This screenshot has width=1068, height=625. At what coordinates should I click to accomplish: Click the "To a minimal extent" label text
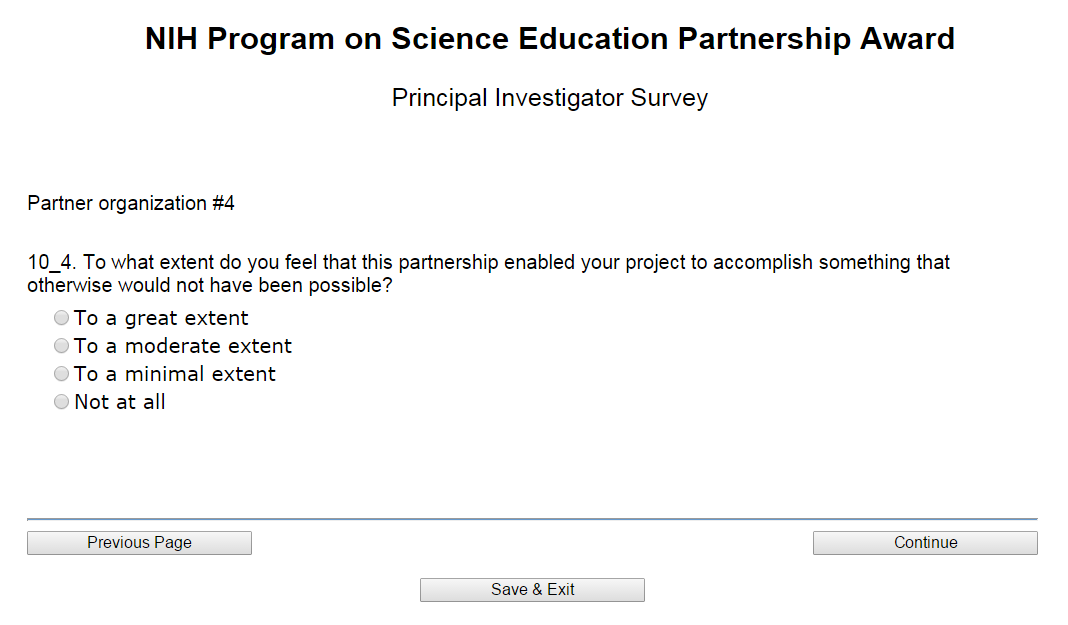point(175,374)
